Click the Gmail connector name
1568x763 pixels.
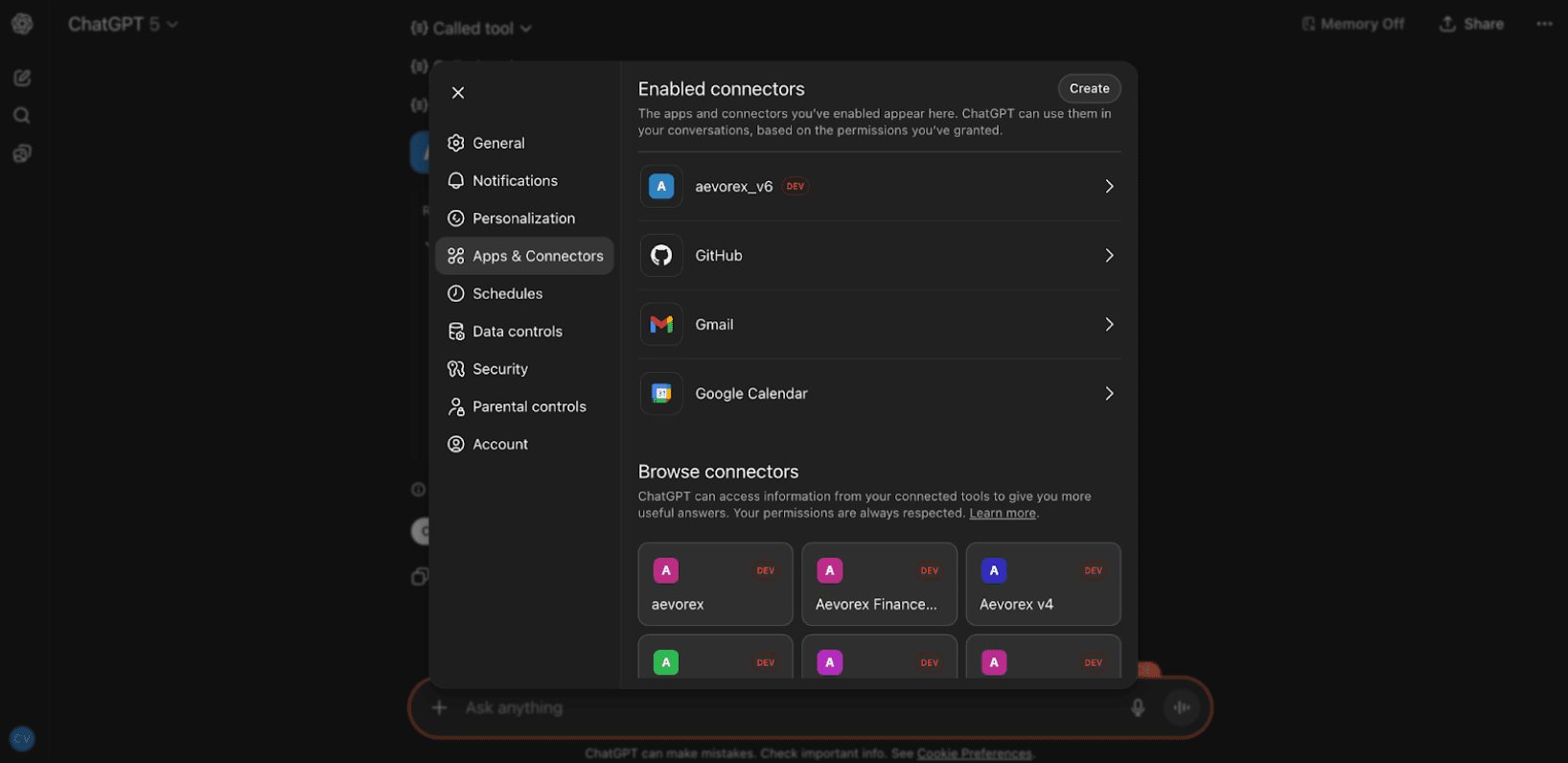point(714,325)
